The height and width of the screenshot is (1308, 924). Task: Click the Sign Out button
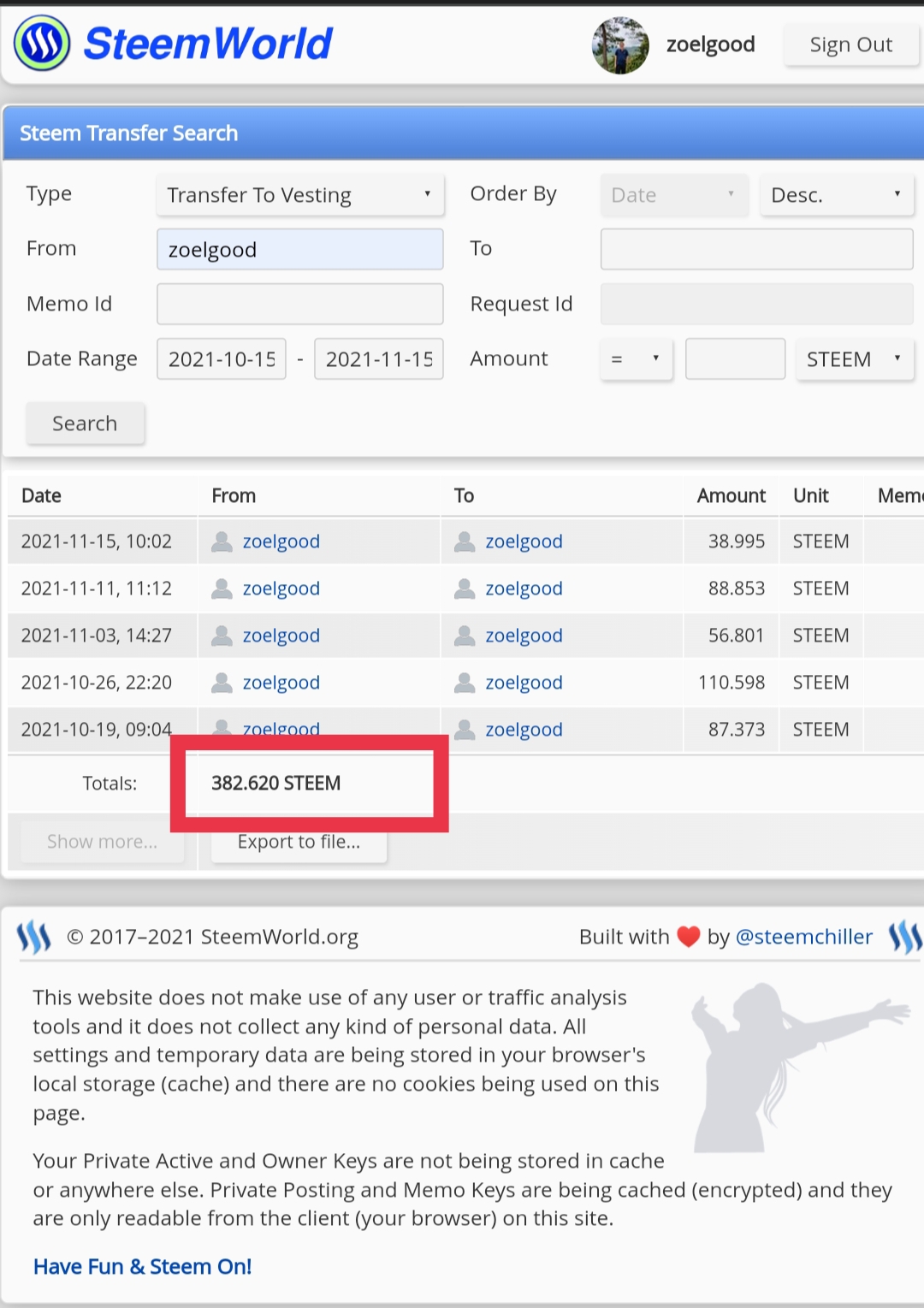coord(850,45)
